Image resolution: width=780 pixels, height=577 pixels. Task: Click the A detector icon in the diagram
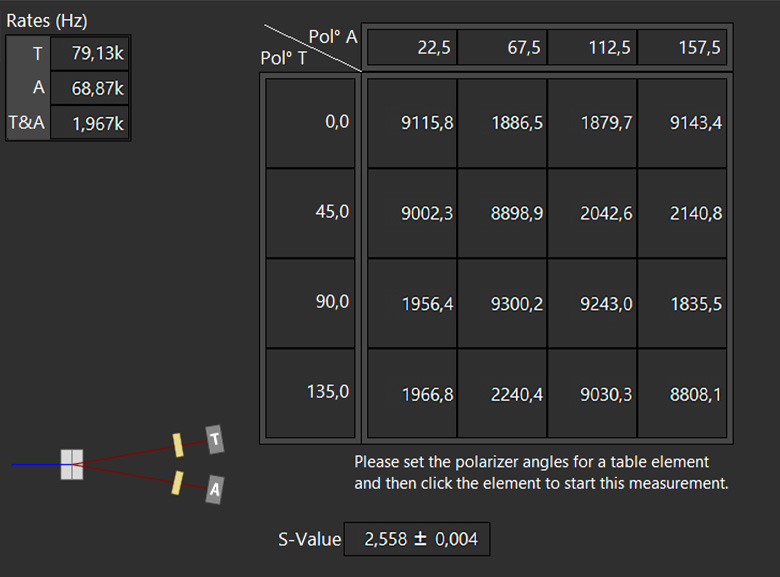click(x=215, y=489)
